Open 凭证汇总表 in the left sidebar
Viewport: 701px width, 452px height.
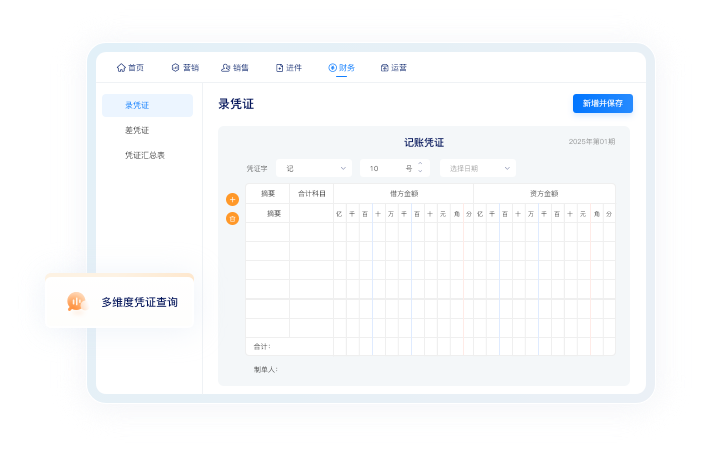[x=144, y=155]
